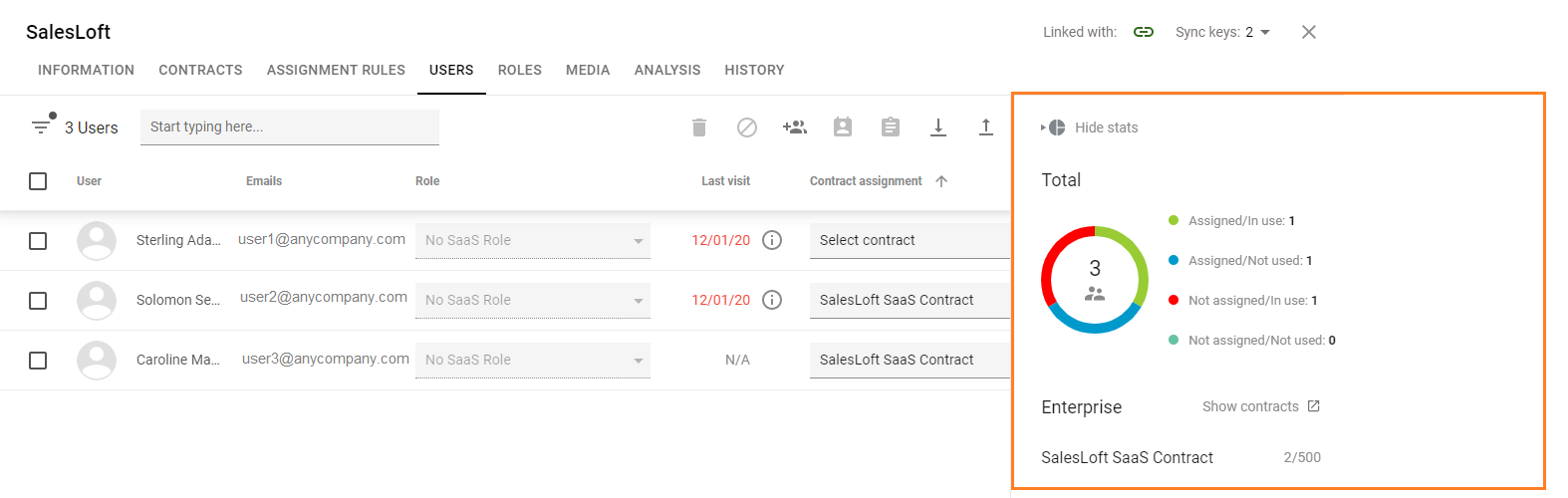
Task: Click the linked chain icon
Action: (x=1144, y=32)
